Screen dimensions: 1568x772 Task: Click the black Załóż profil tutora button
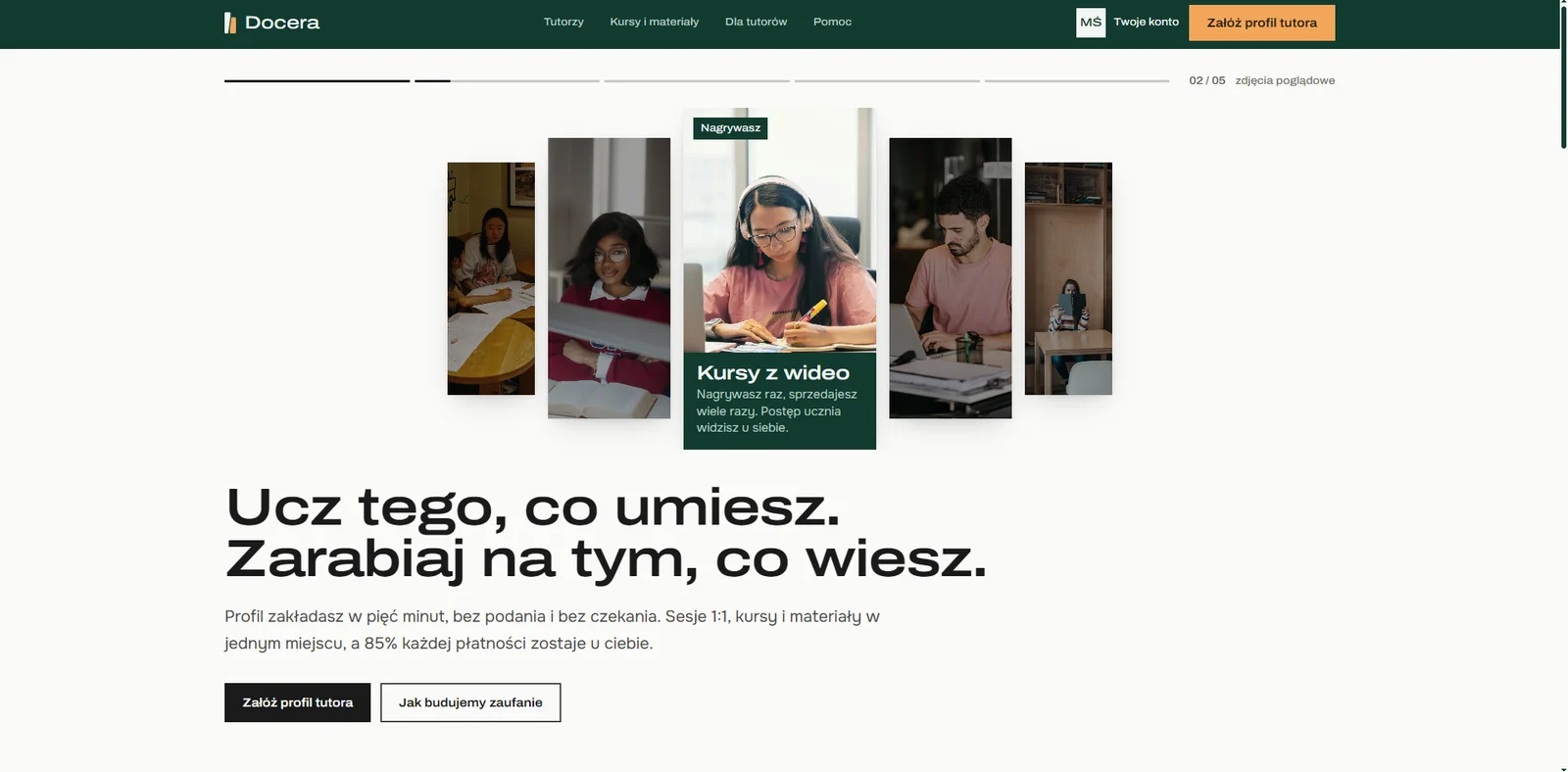point(298,702)
